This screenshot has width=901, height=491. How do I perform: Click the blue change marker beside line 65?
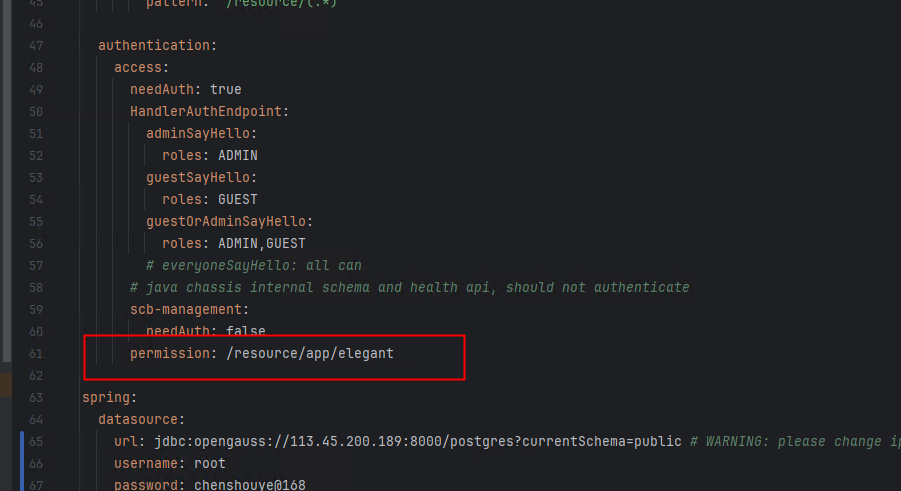point(21,441)
